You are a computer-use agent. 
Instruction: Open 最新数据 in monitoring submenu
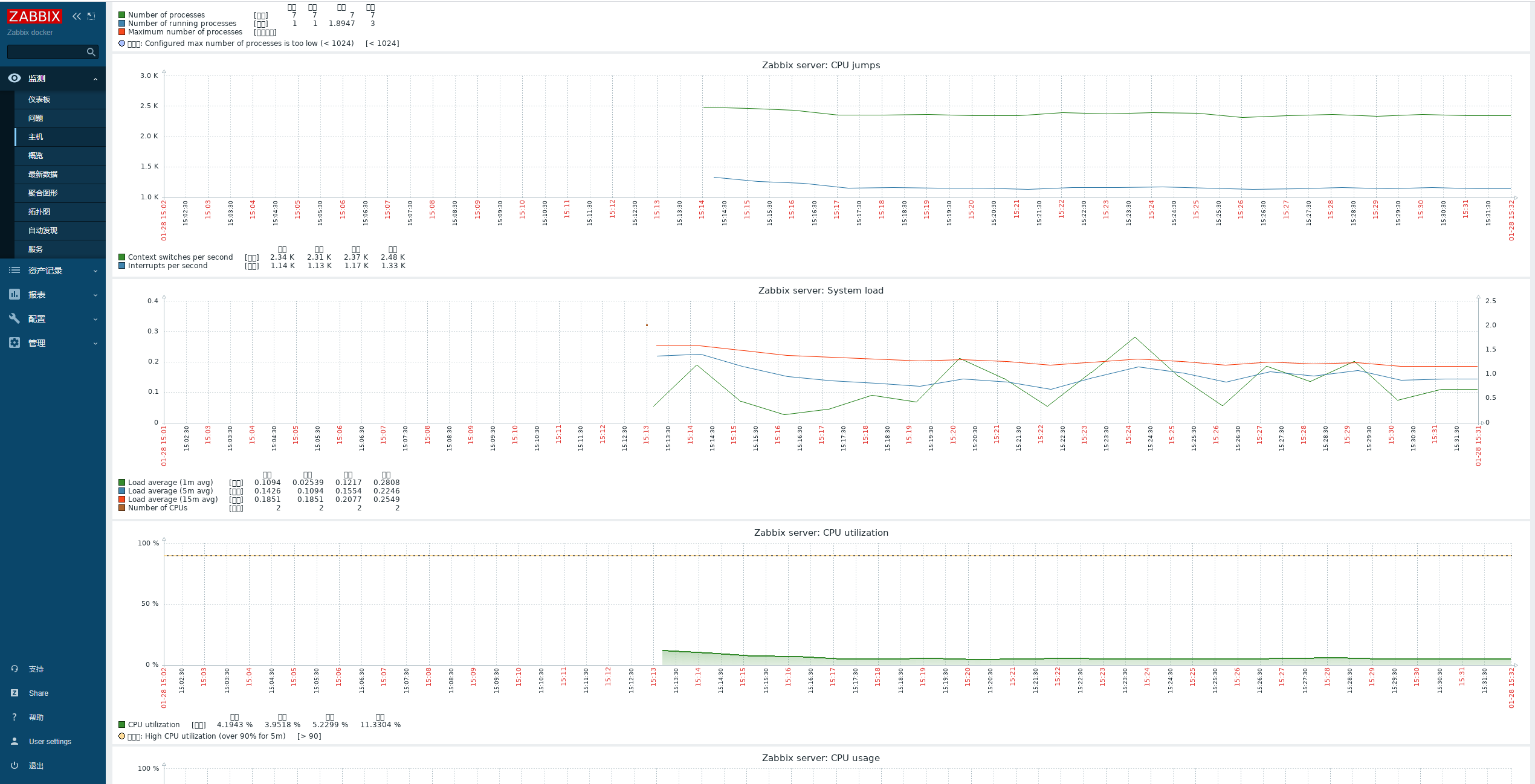point(43,175)
